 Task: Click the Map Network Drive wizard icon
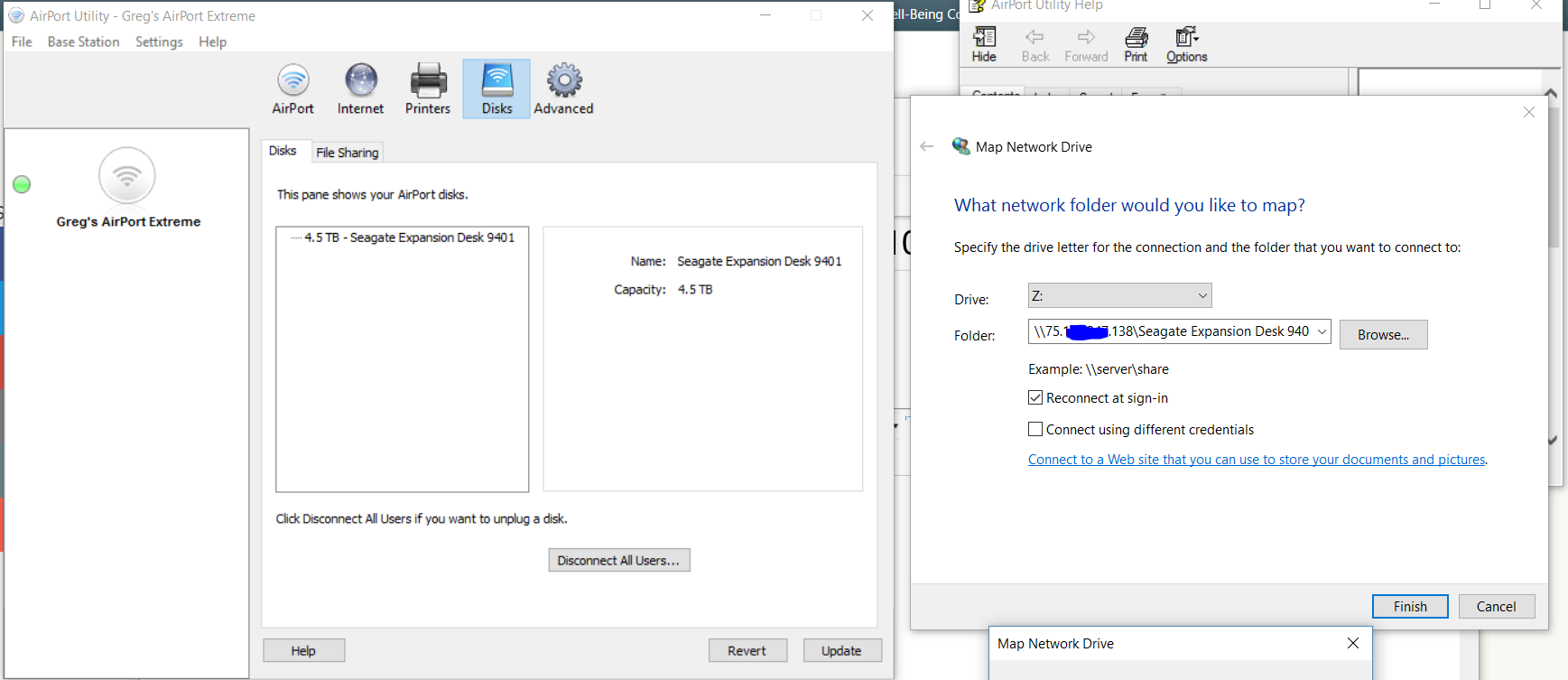(x=961, y=146)
